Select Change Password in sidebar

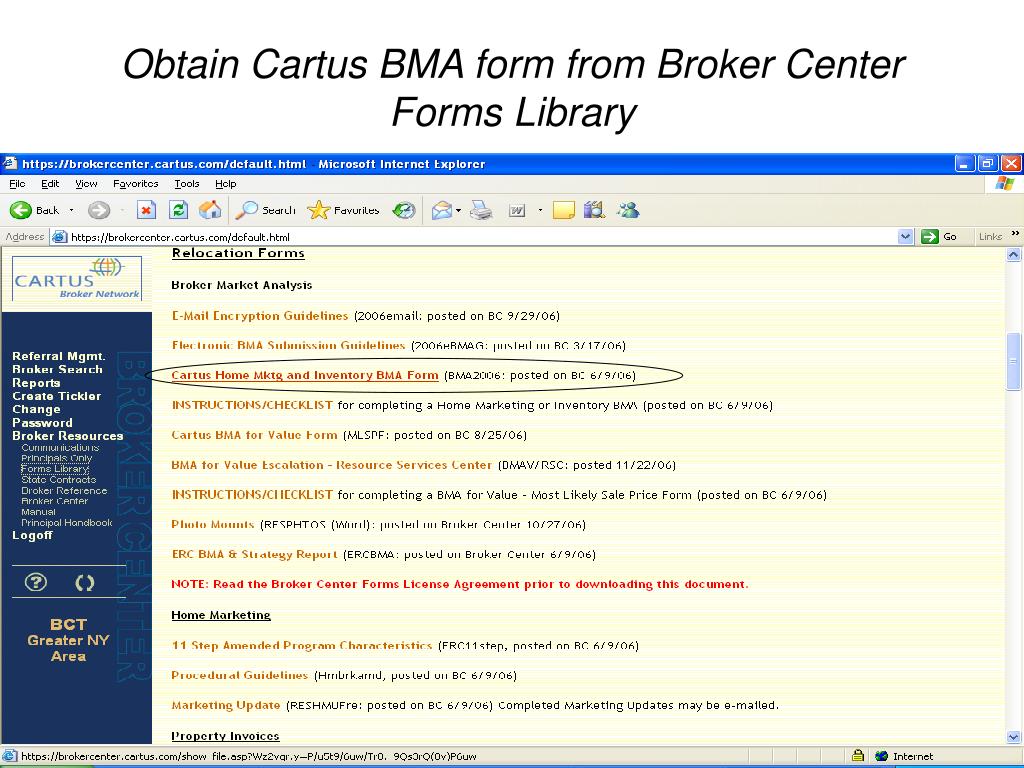click(42, 416)
